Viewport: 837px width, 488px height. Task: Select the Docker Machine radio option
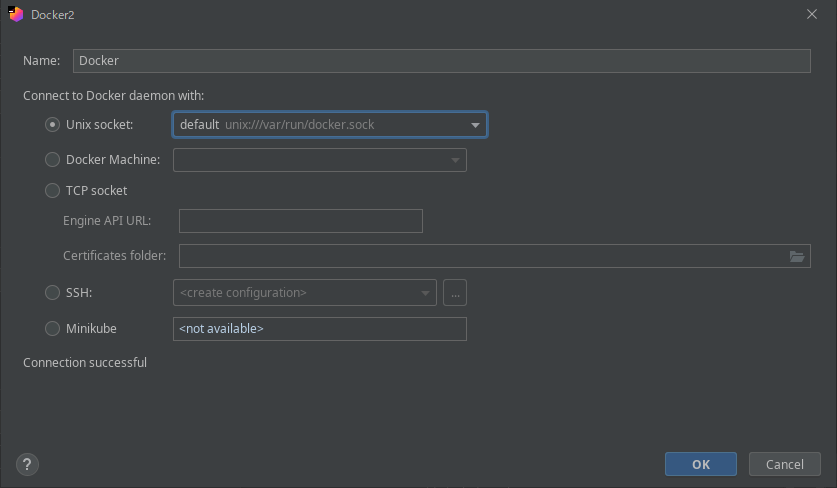point(53,160)
